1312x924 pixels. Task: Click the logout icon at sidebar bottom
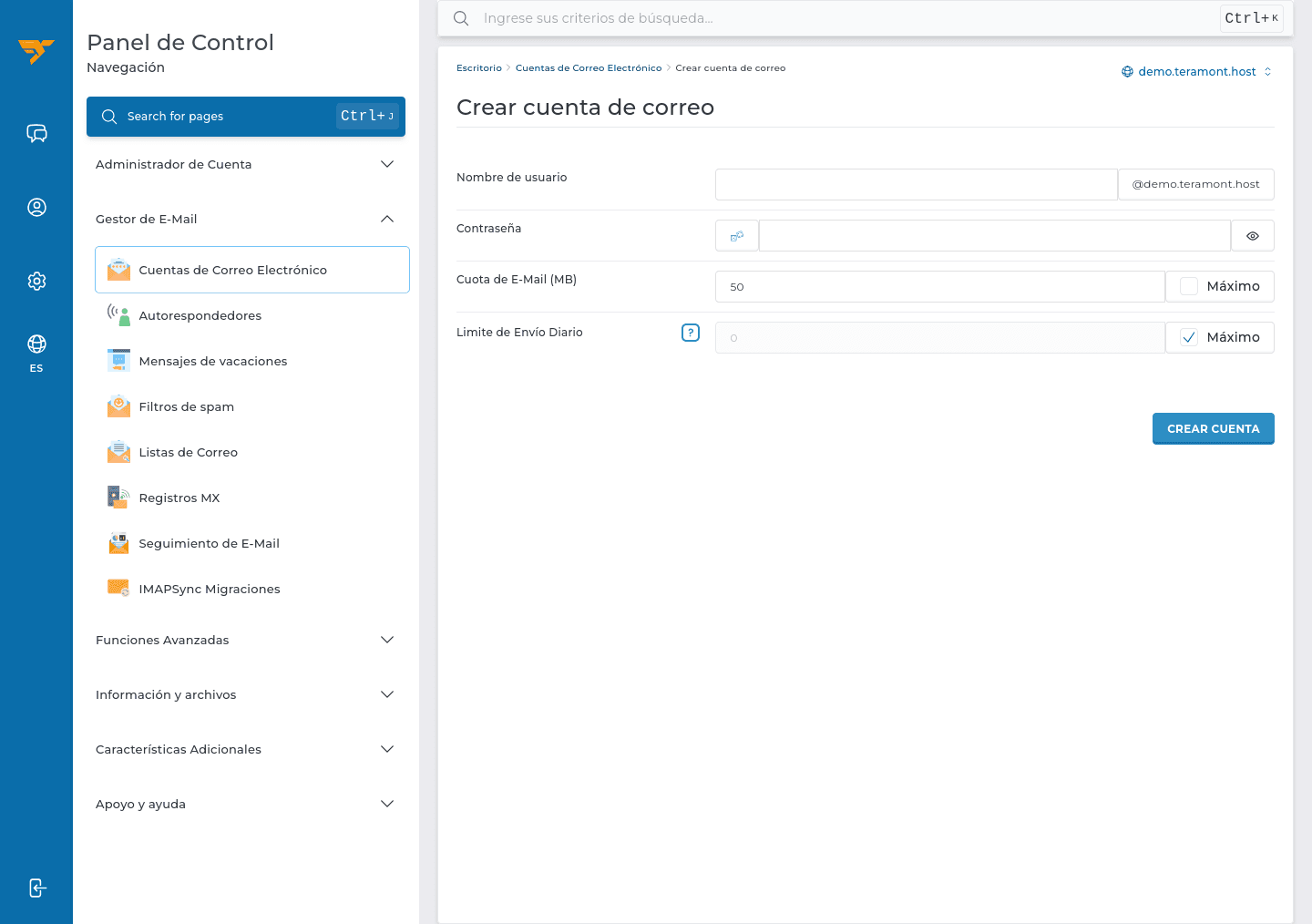[36, 888]
